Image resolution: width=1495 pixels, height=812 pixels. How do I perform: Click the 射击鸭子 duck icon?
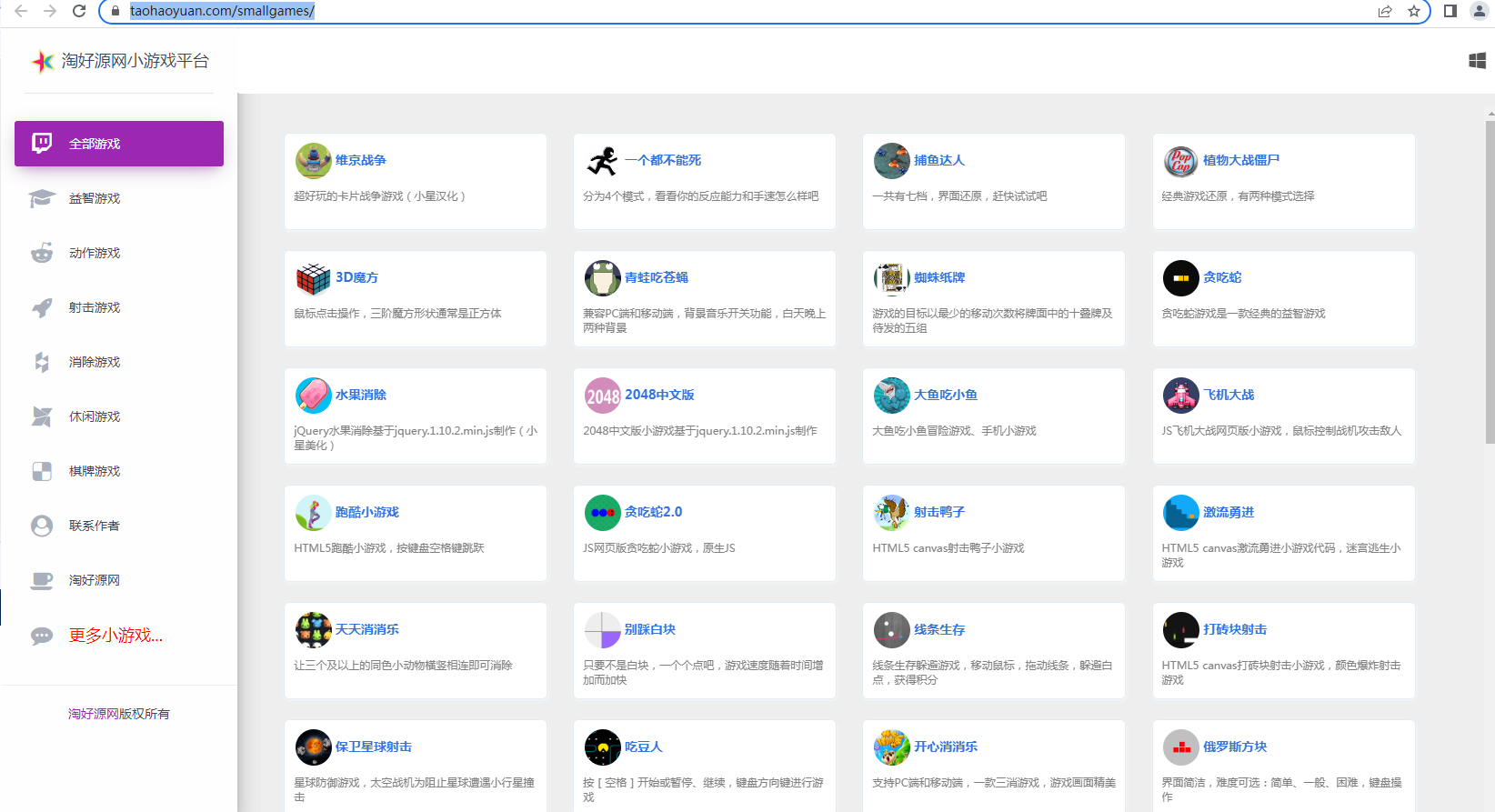click(891, 513)
